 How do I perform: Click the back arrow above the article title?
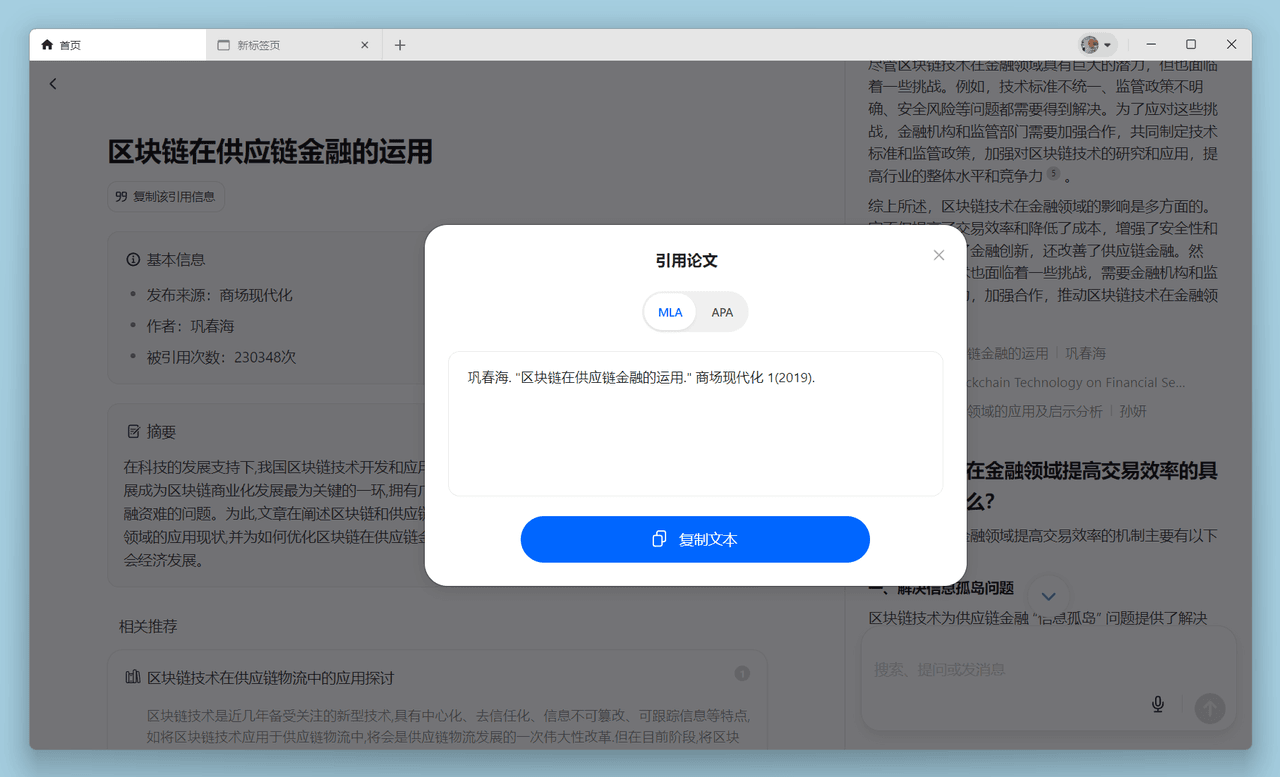pyautogui.click(x=52, y=83)
